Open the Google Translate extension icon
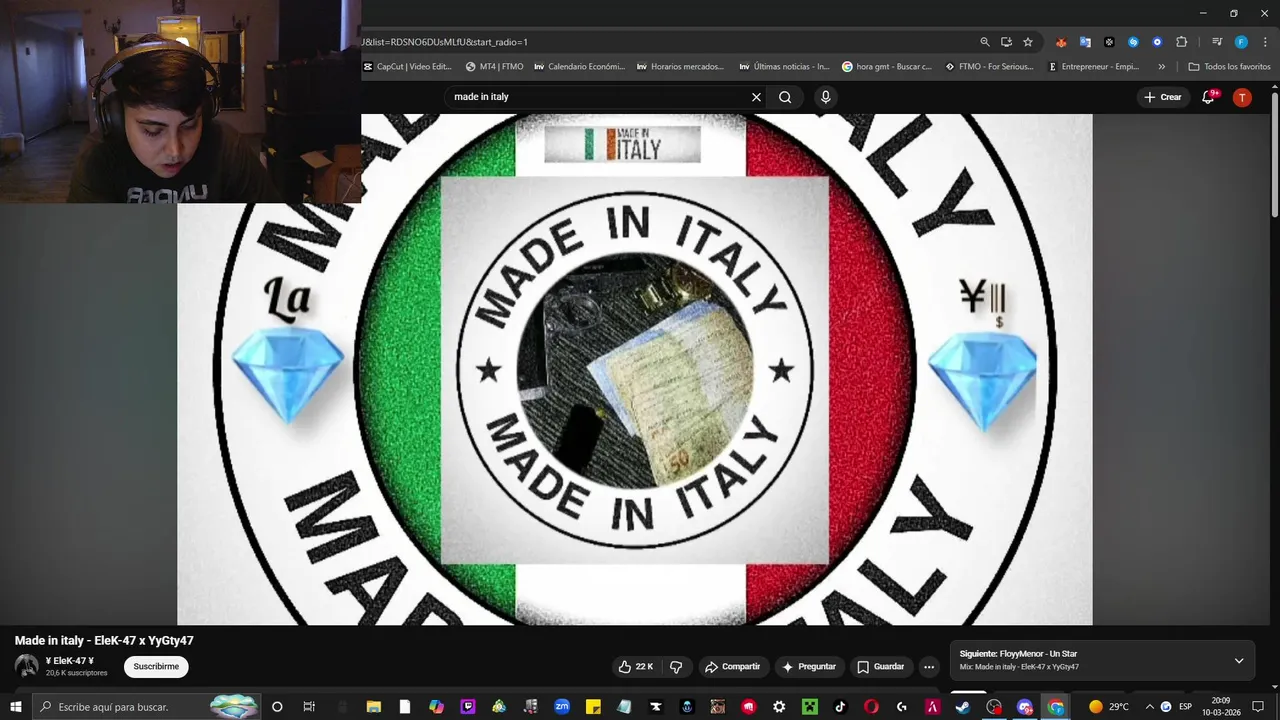Viewport: 1280px width, 720px height. point(1085,42)
